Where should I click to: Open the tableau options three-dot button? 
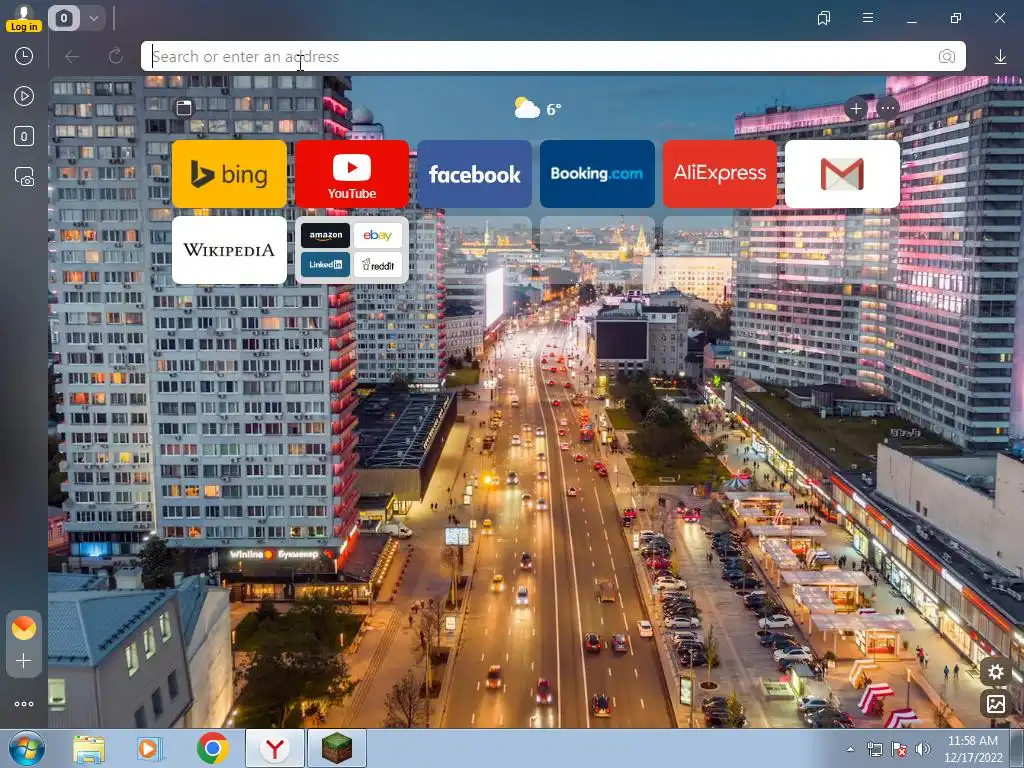tap(887, 108)
